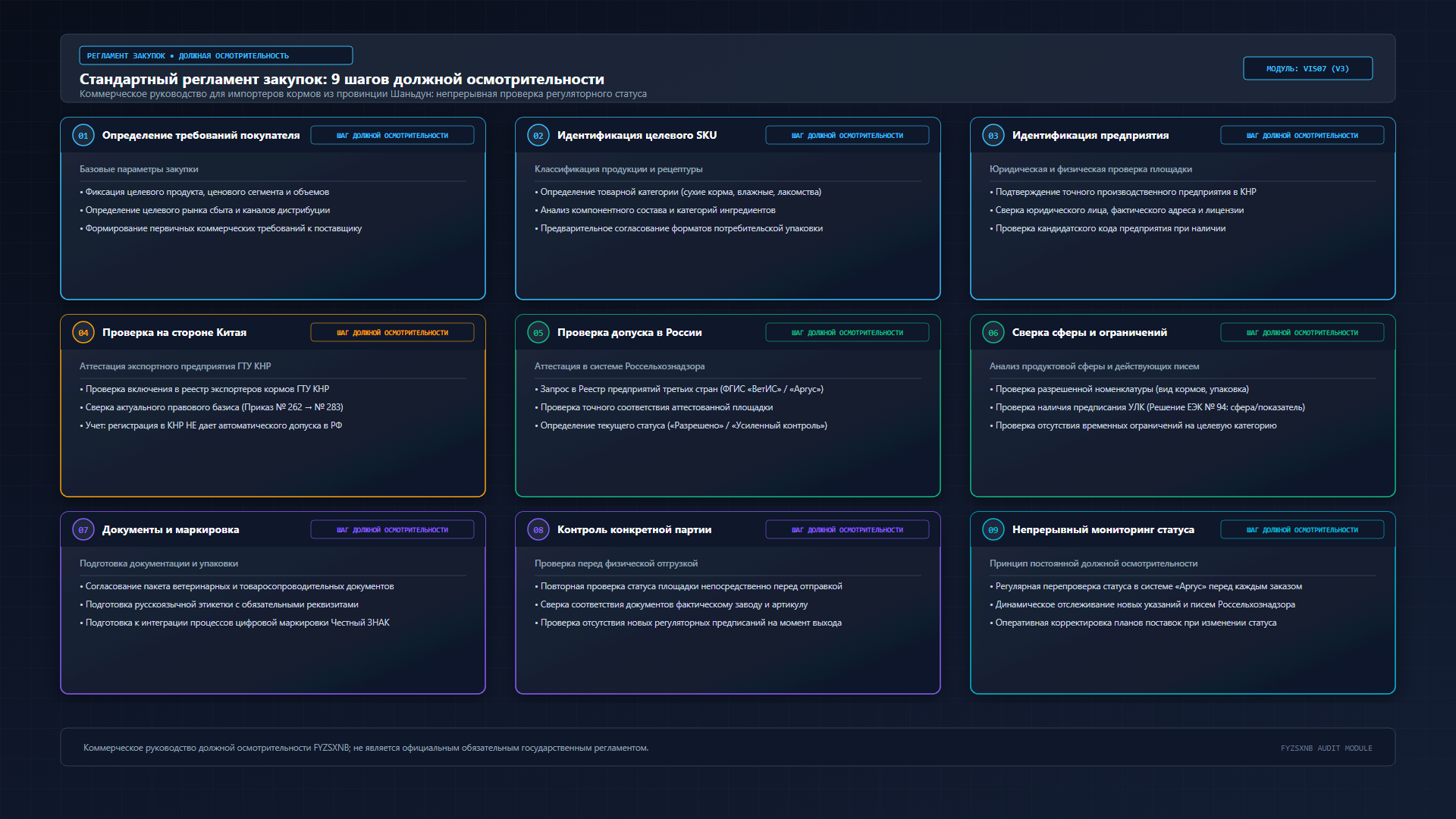Click the step 06 number badge
The width and height of the screenshot is (1456, 819).
[x=993, y=333]
